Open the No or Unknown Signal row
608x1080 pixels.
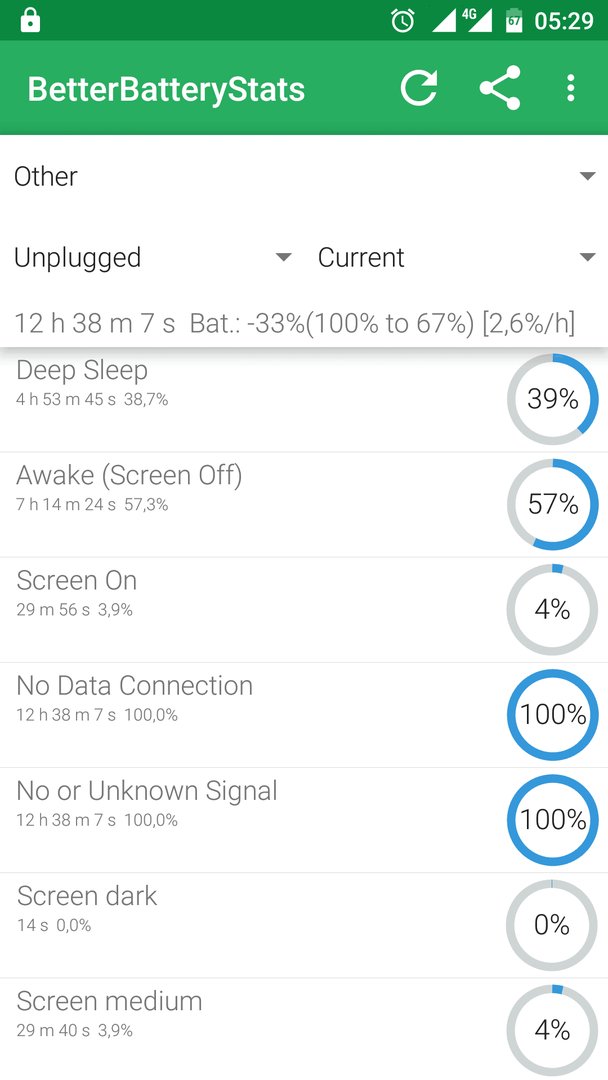coord(304,820)
